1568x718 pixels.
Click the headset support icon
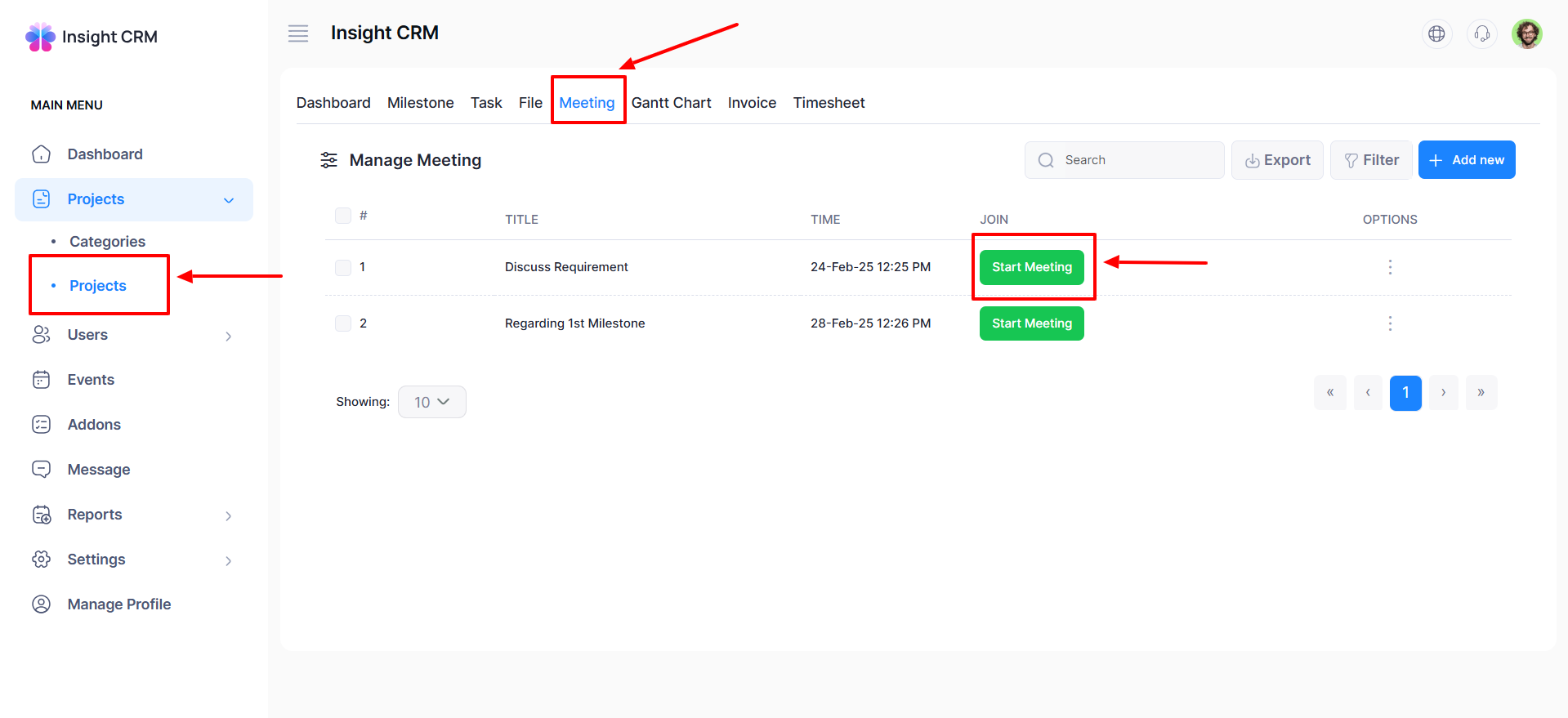(x=1481, y=33)
